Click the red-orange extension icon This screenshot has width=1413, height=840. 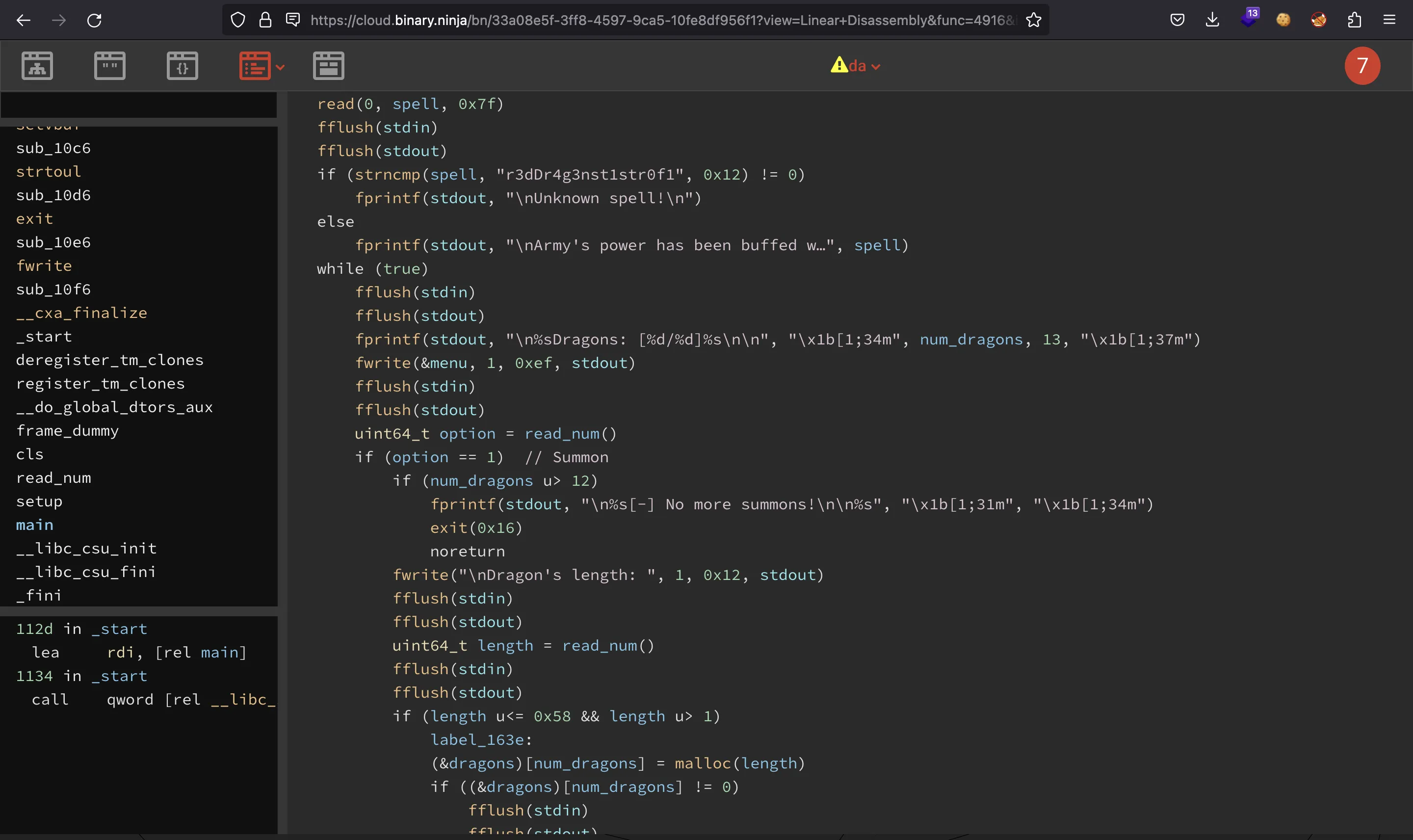coord(1318,21)
